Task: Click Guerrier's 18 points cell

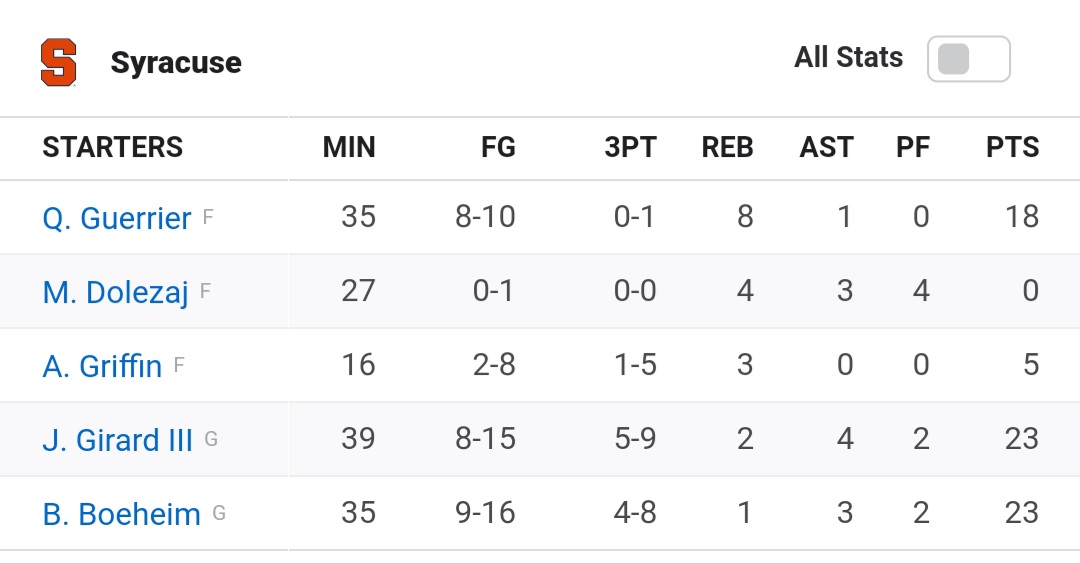Action: coord(1021,217)
